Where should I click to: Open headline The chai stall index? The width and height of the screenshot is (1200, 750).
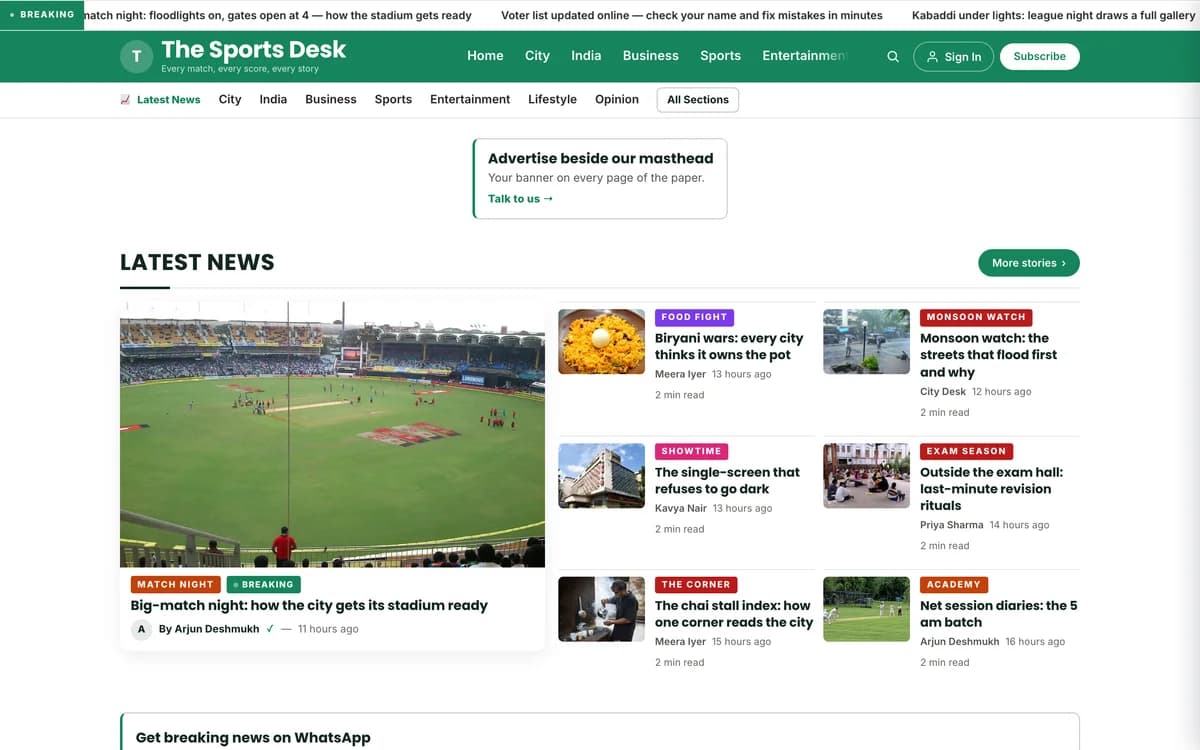point(734,613)
